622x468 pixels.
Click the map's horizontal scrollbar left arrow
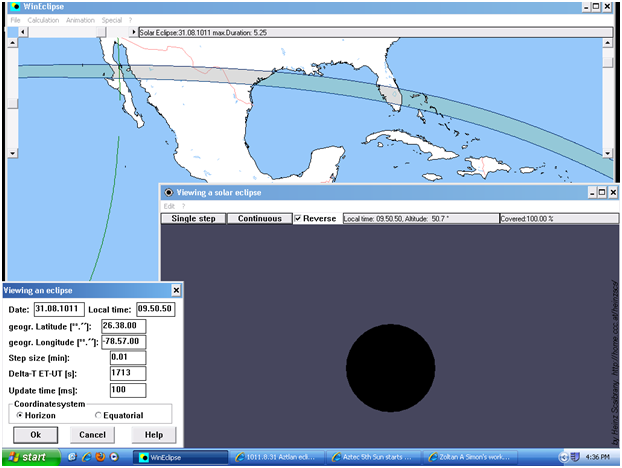(24, 33)
